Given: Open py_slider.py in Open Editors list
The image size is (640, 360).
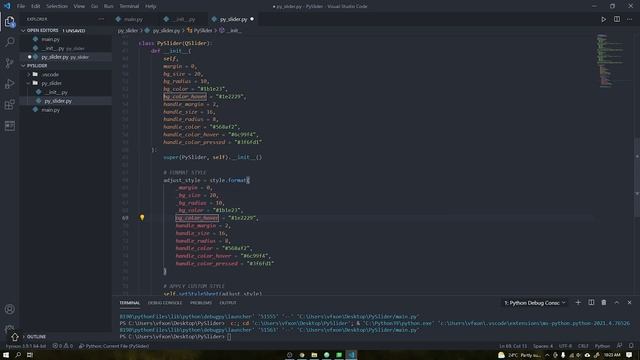Looking at the screenshot, I should (65, 57).
